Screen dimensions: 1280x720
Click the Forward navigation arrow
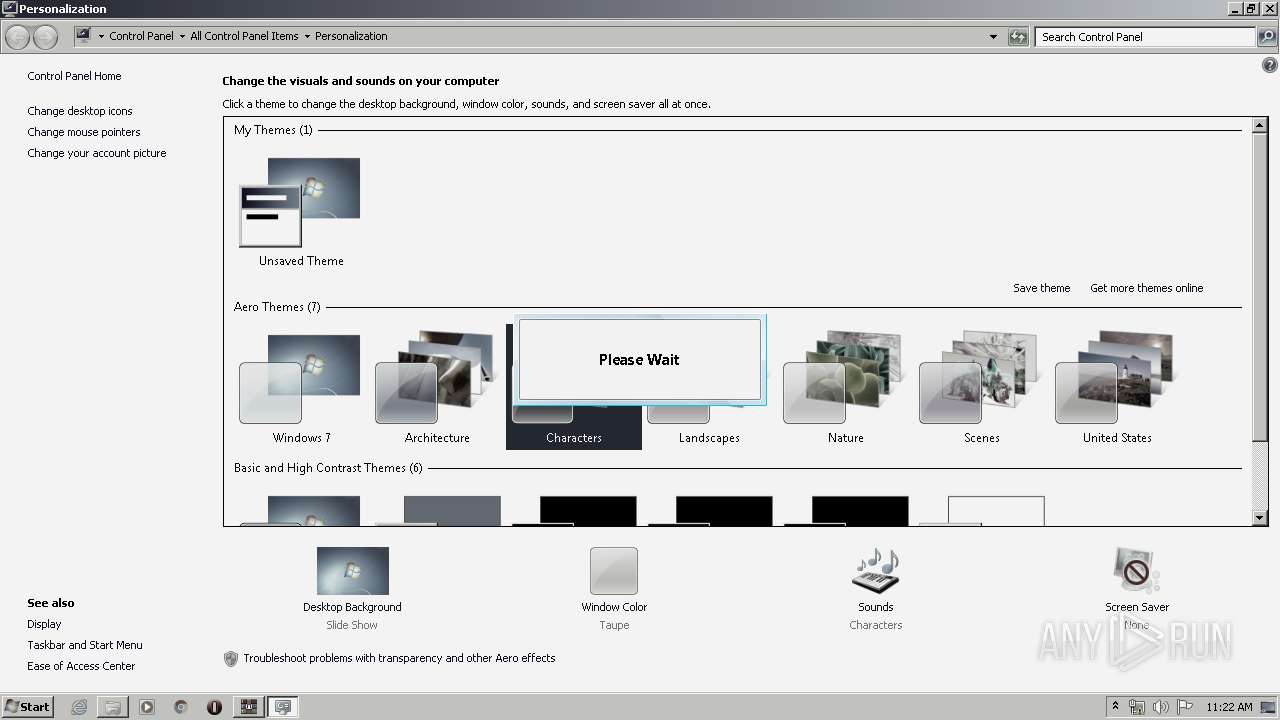point(45,37)
